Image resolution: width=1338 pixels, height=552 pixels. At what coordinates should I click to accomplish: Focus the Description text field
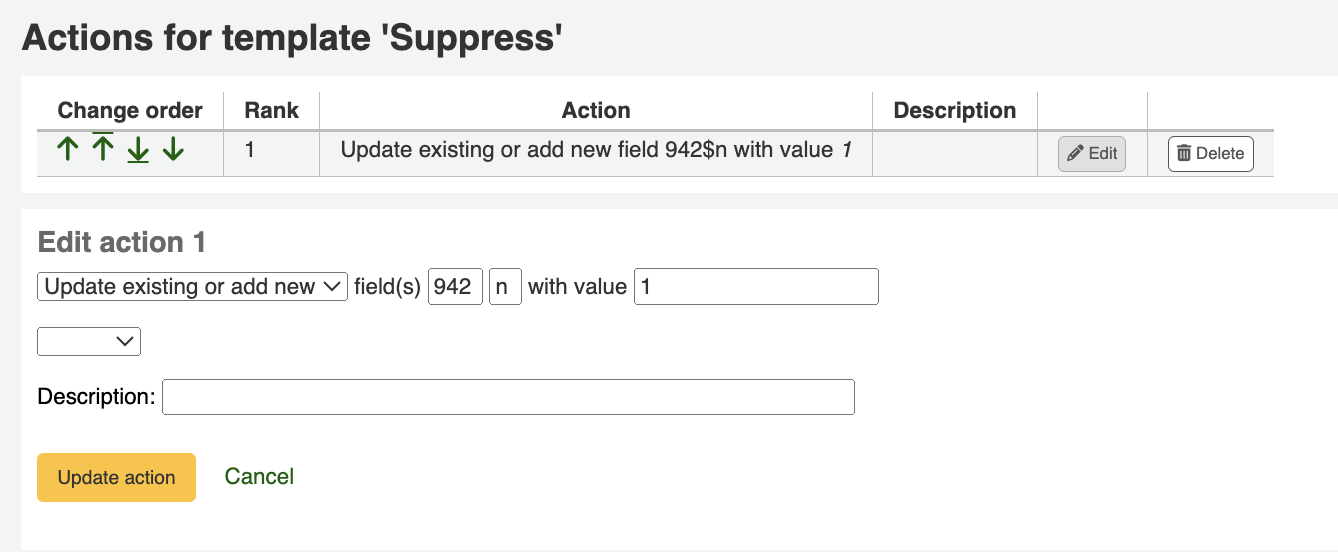pos(508,397)
